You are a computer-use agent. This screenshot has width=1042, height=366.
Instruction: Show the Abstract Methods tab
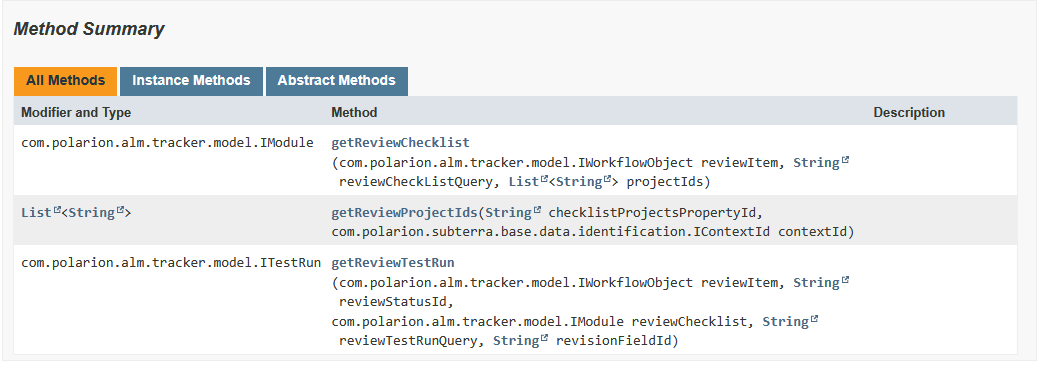pyautogui.click(x=336, y=81)
